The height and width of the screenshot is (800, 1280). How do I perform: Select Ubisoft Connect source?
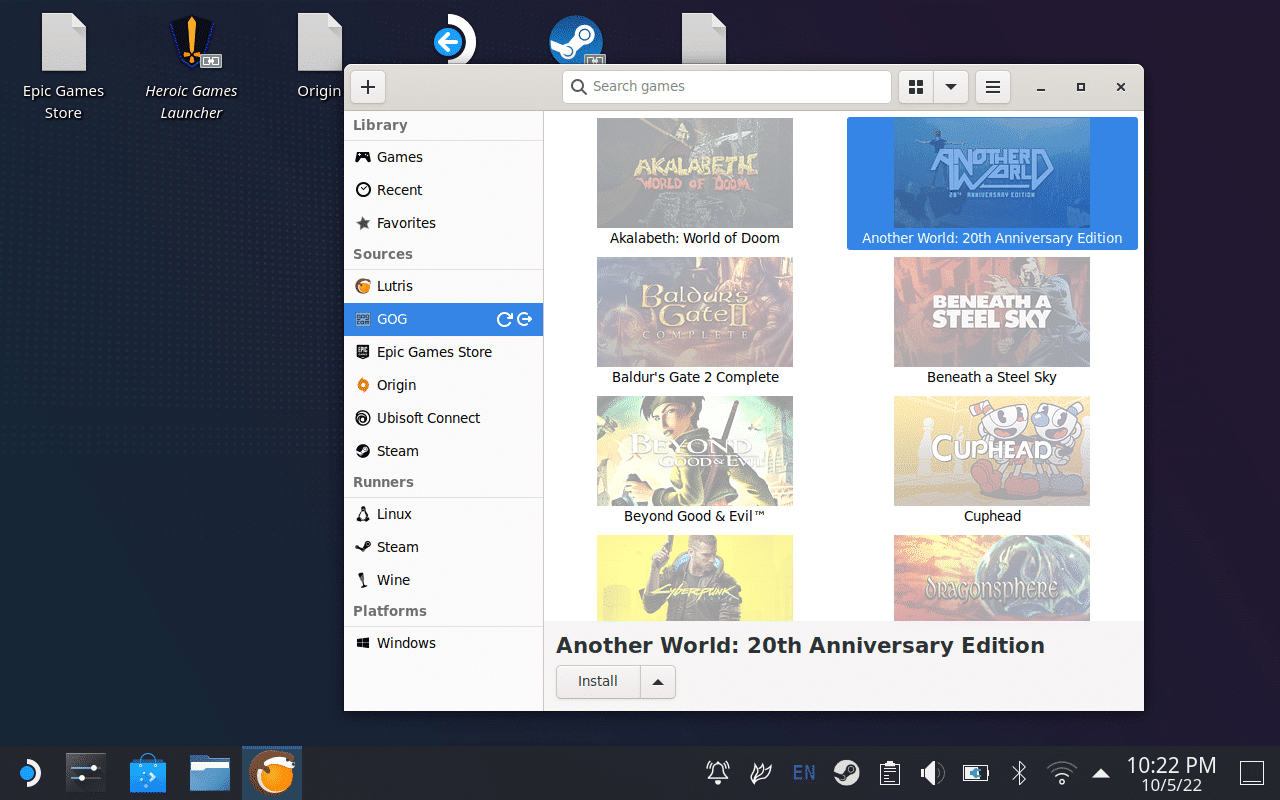(x=443, y=418)
